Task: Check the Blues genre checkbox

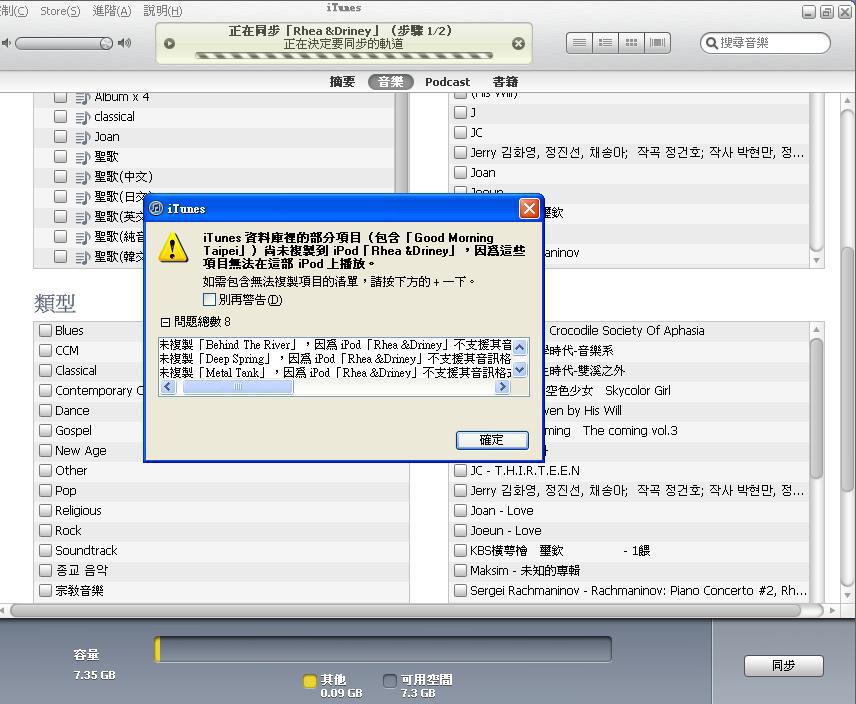Action: coord(45,331)
